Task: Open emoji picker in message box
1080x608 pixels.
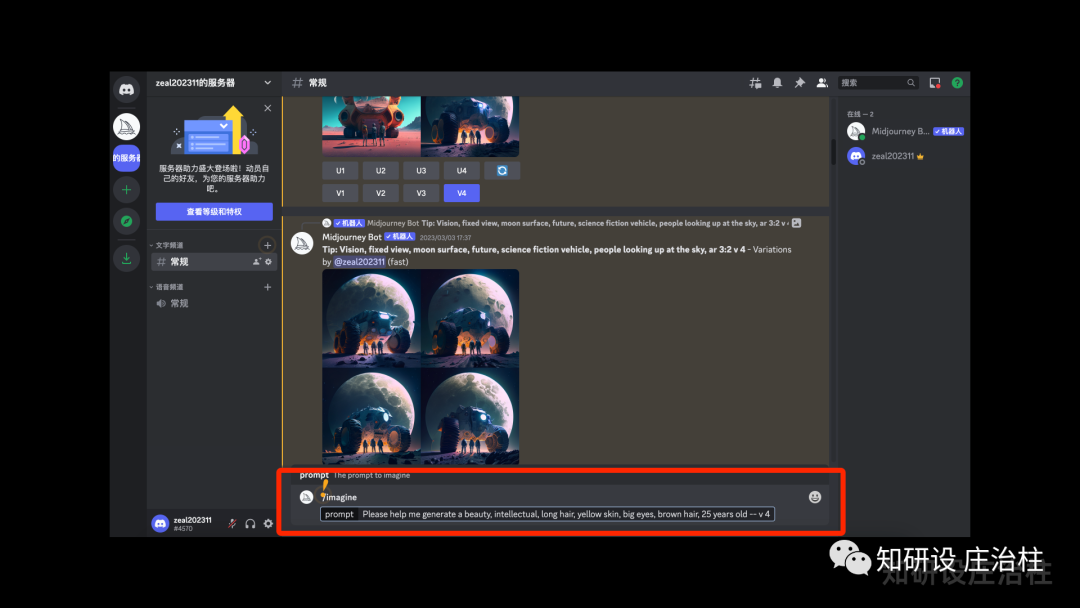Action: click(x=815, y=497)
